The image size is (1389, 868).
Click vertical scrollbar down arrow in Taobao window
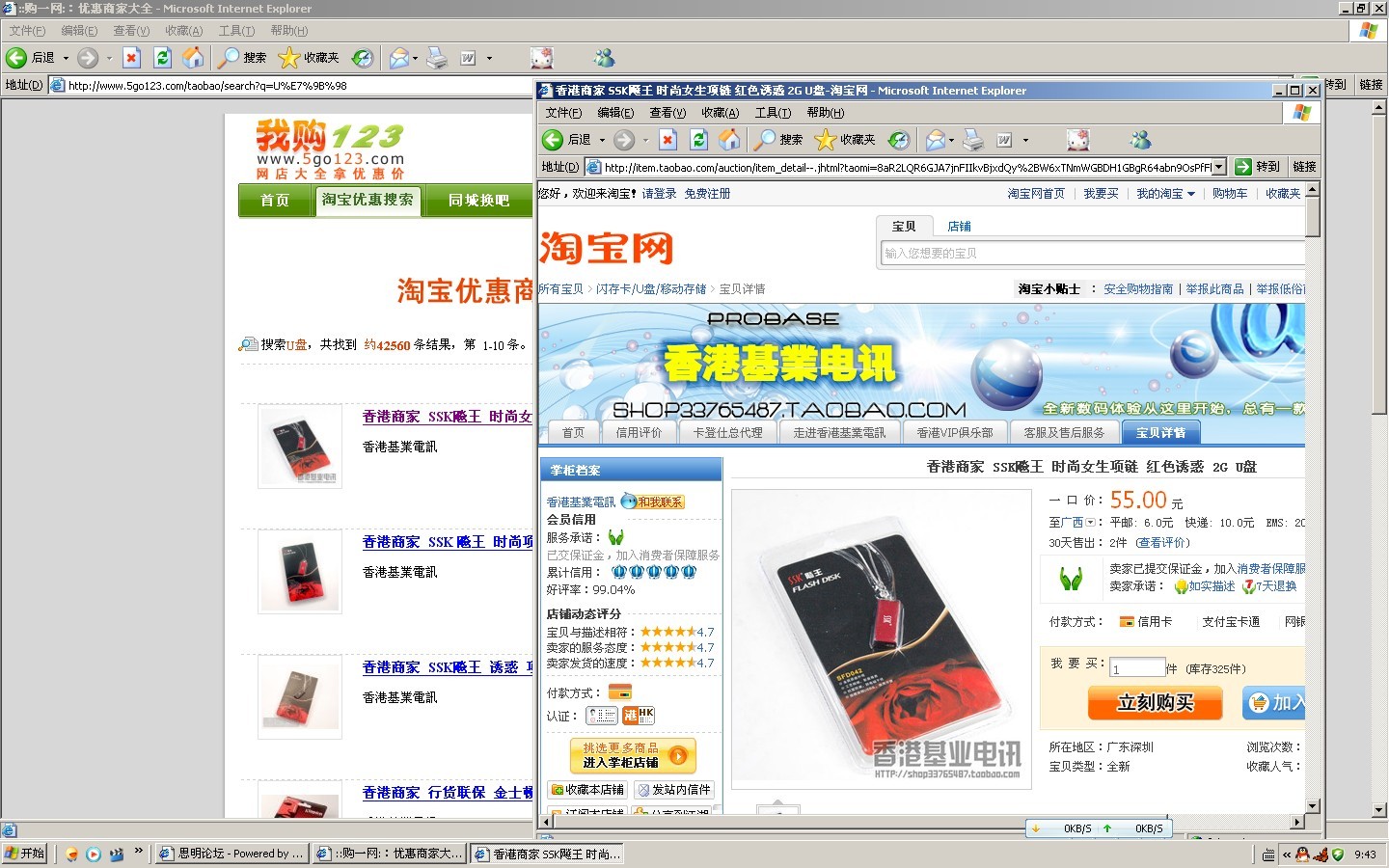[x=1313, y=806]
